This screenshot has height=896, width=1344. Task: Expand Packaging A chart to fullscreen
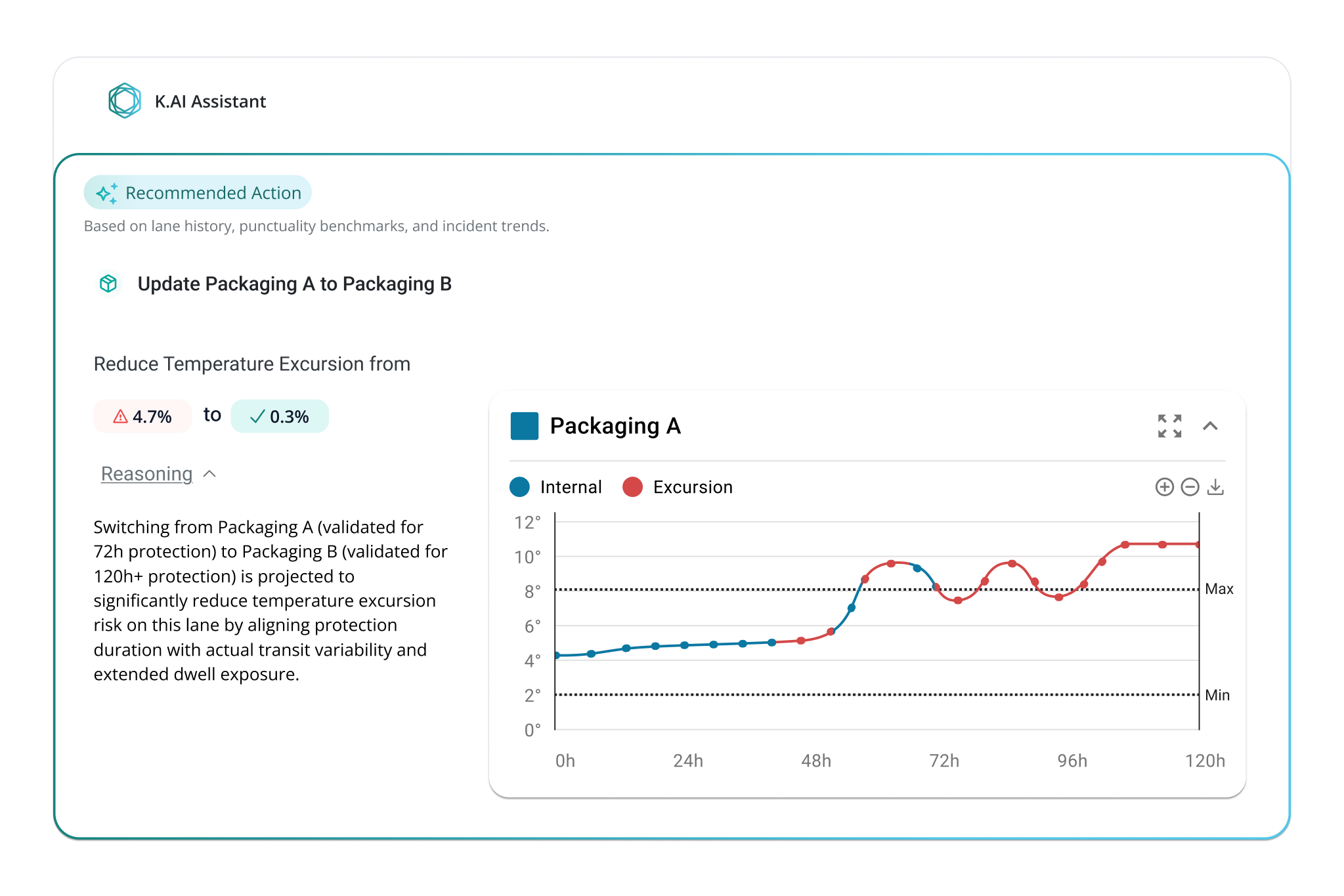[1169, 426]
